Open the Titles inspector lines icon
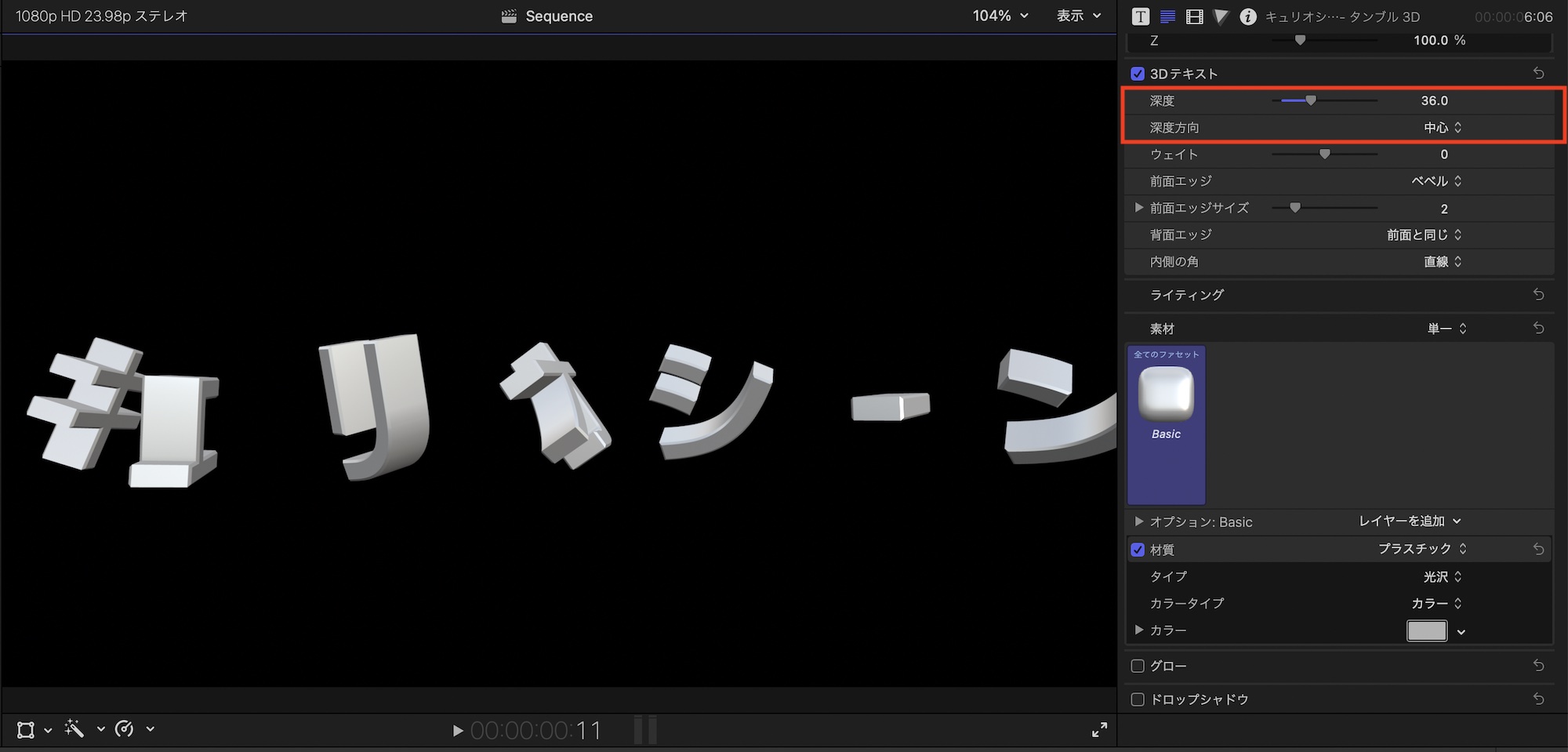The image size is (1568, 752). pos(1167,16)
